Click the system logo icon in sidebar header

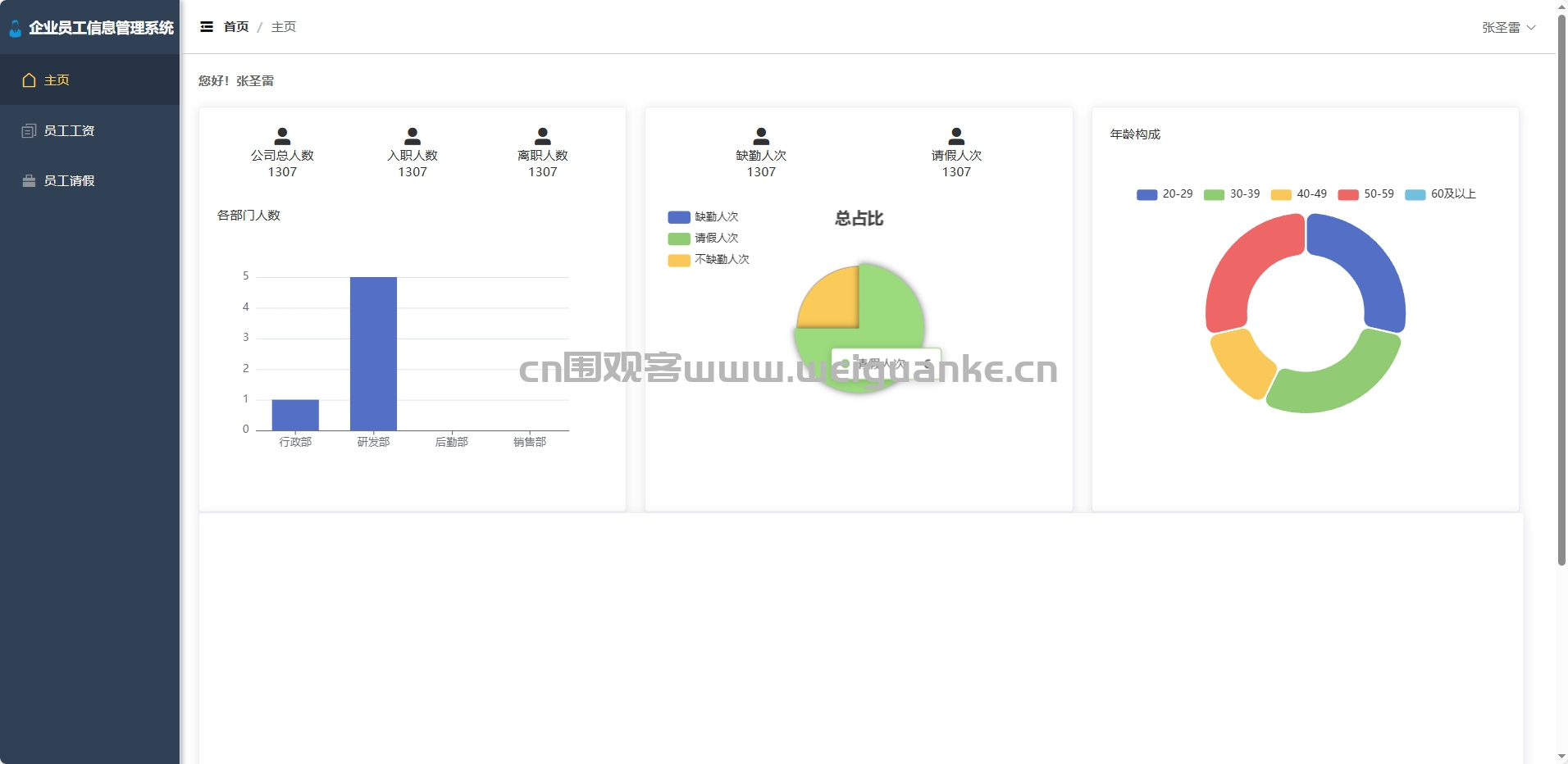click(15, 28)
